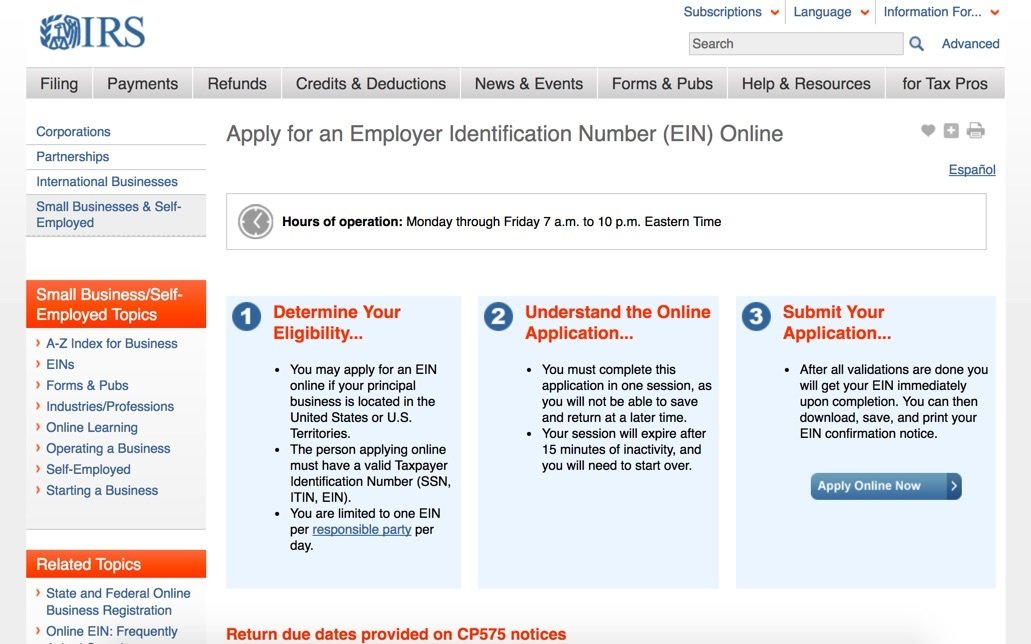Go to Corporations in the sidebar
Image resolution: width=1031 pixels, height=644 pixels.
click(x=73, y=132)
